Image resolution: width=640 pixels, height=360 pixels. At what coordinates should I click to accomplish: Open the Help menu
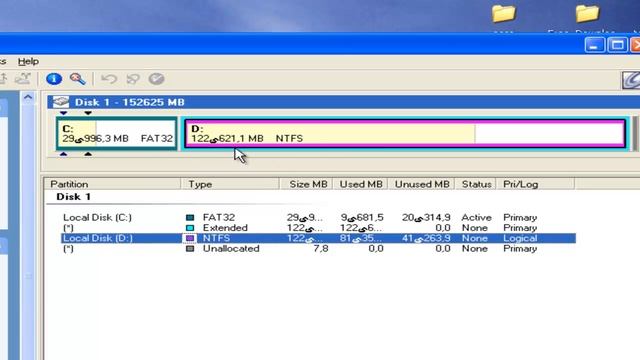click(28, 62)
